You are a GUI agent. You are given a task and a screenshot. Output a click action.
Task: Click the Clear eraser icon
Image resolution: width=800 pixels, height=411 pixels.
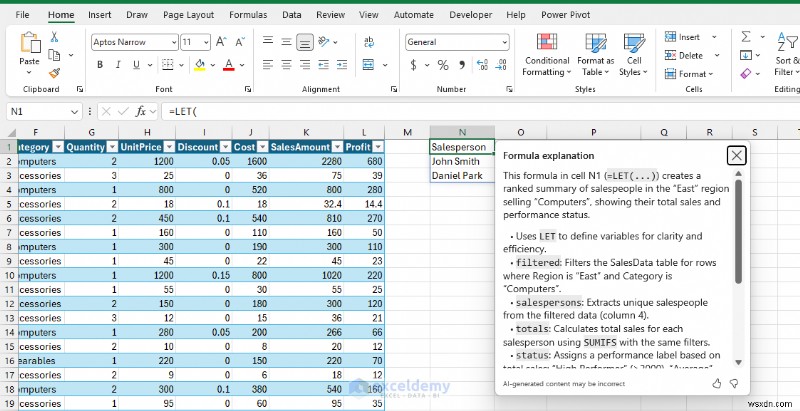pos(746,74)
